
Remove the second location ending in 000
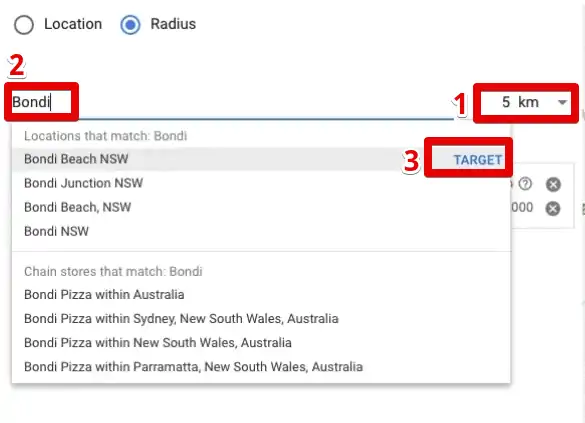point(553,209)
